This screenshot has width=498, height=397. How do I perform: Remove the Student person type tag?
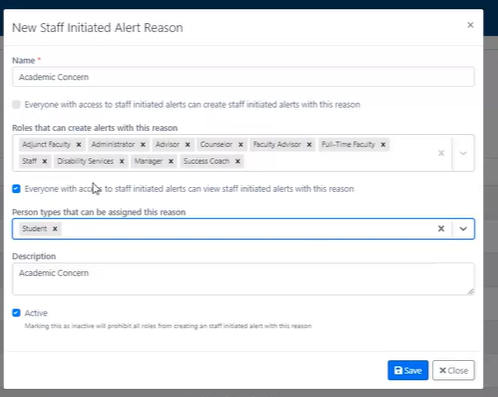pos(55,229)
